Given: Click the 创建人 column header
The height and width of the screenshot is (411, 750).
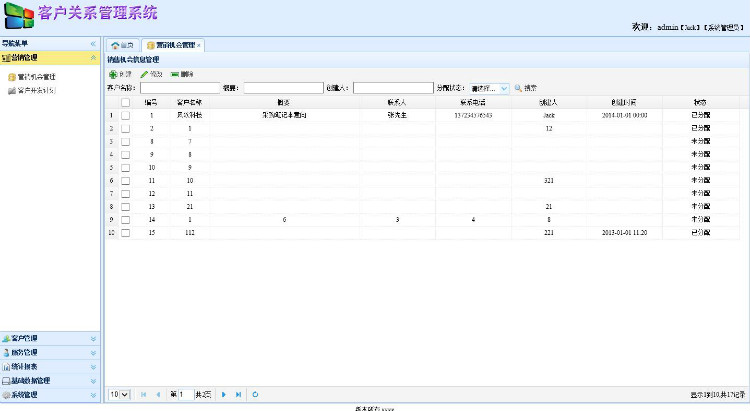Looking at the screenshot, I should 549,102.
